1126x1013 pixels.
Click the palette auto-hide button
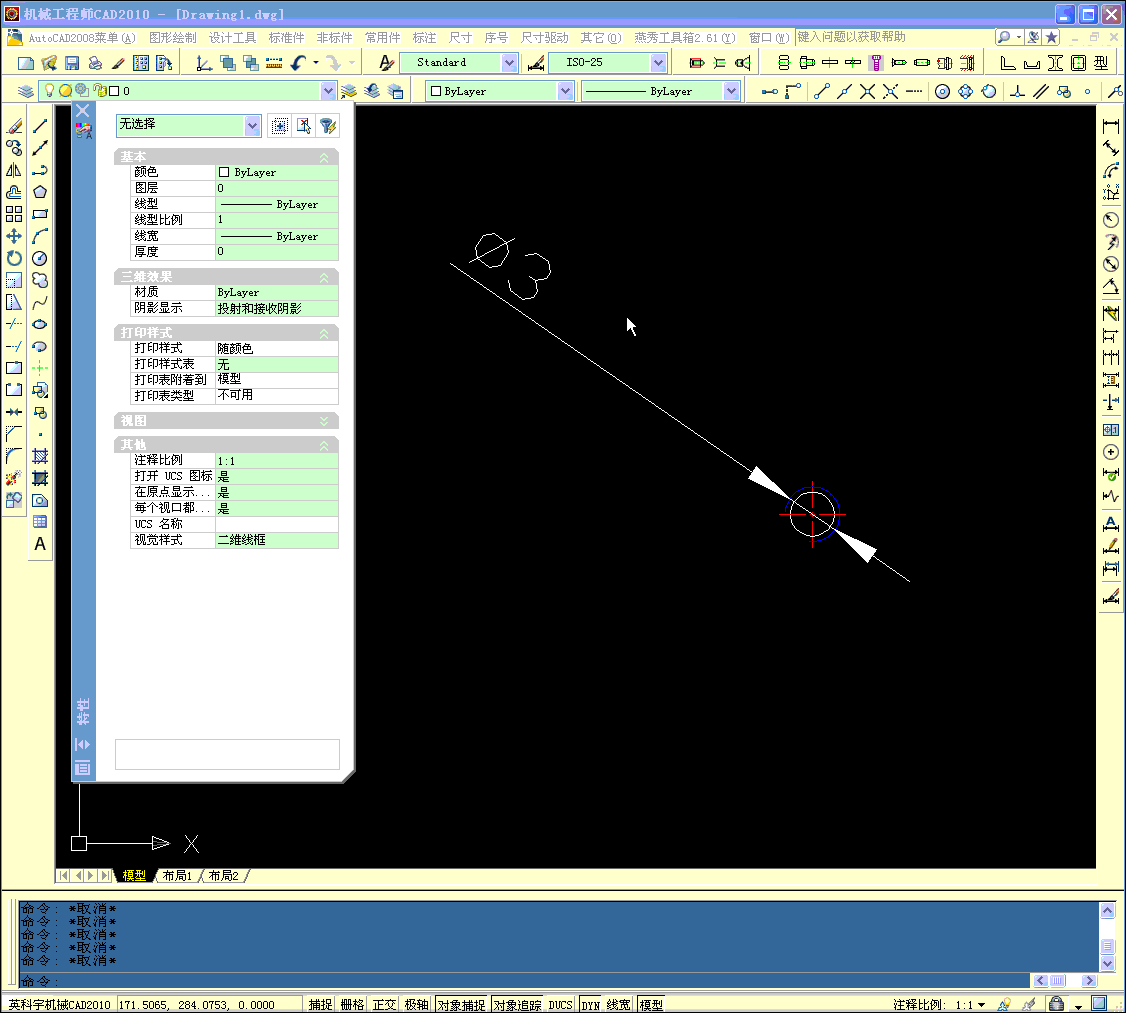click(x=83, y=744)
